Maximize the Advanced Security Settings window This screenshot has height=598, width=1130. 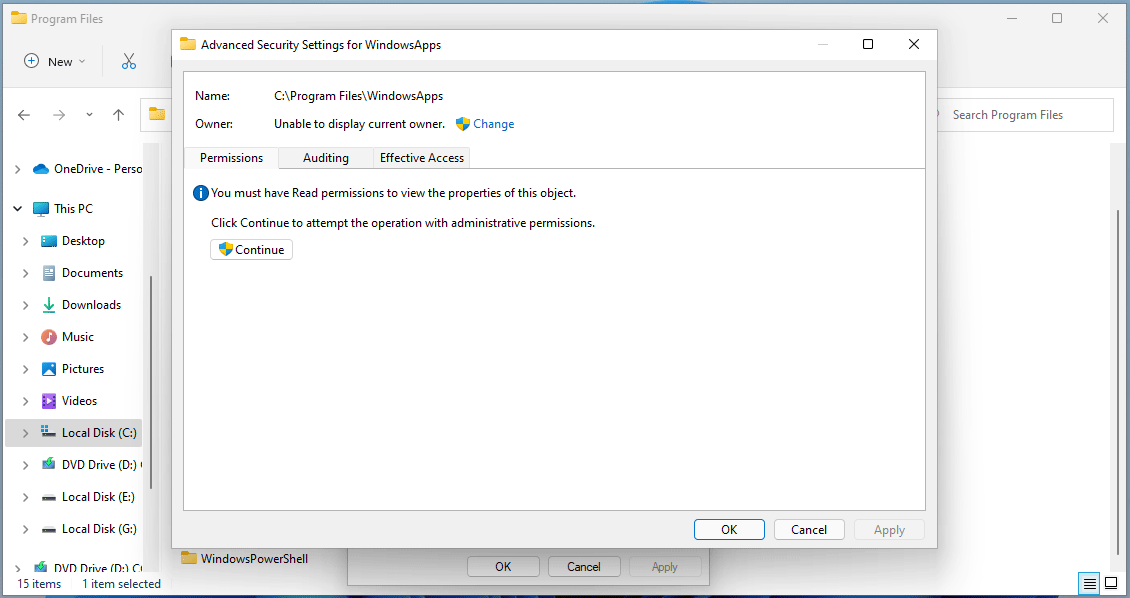(868, 44)
